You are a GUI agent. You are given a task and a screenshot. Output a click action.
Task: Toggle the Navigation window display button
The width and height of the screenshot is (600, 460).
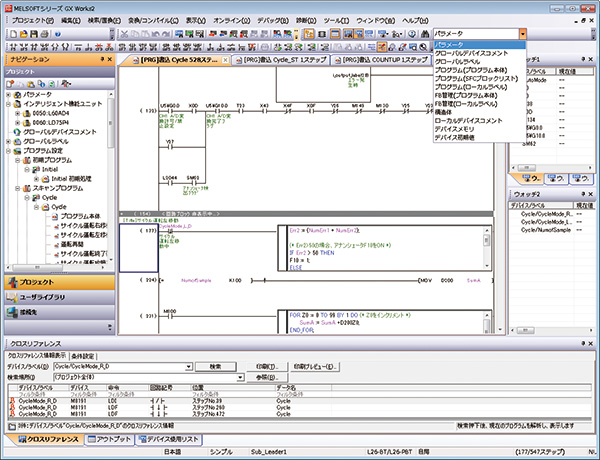309,34
